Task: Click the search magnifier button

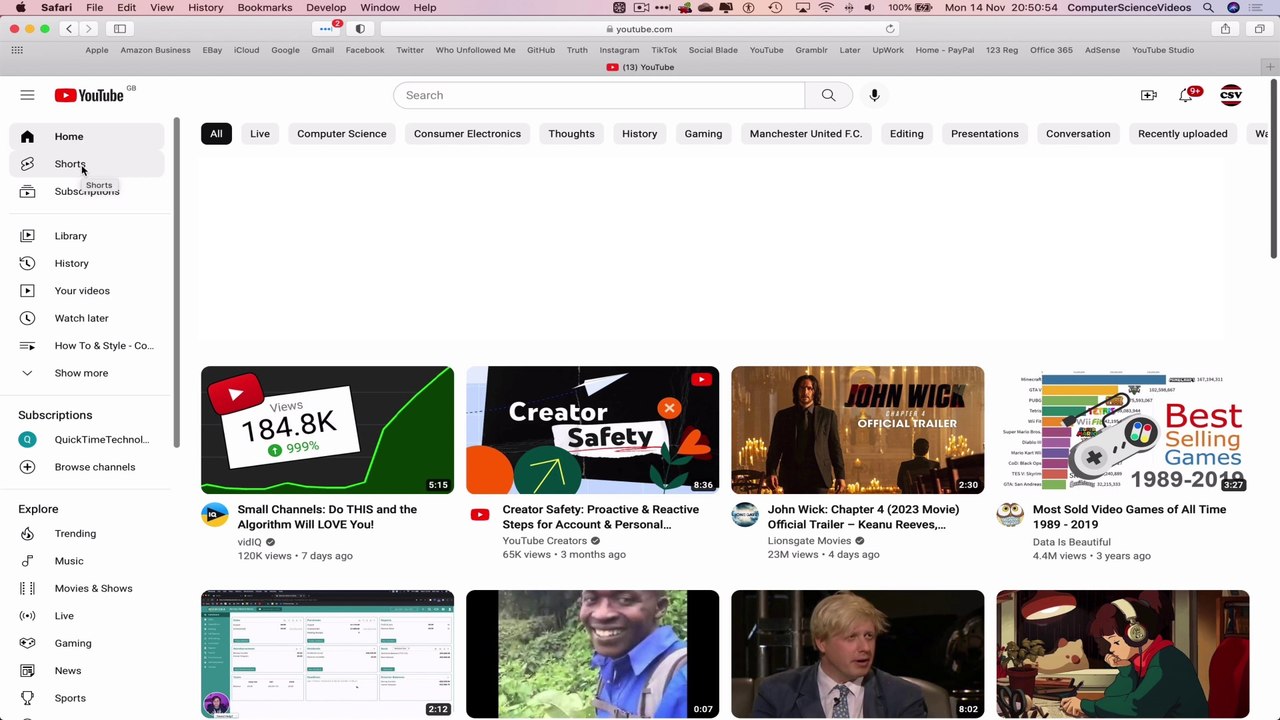Action: click(x=828, y=95)
